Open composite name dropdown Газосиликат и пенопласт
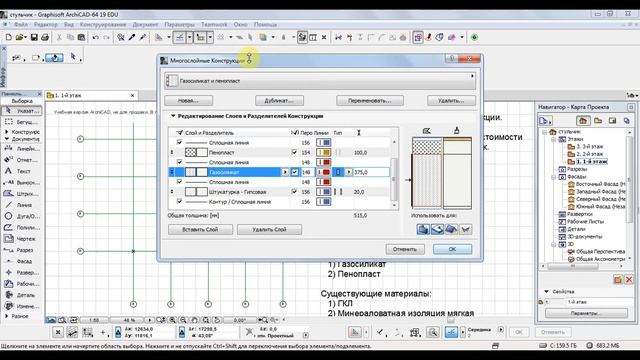The image size is (640, 360). point(320,81)
